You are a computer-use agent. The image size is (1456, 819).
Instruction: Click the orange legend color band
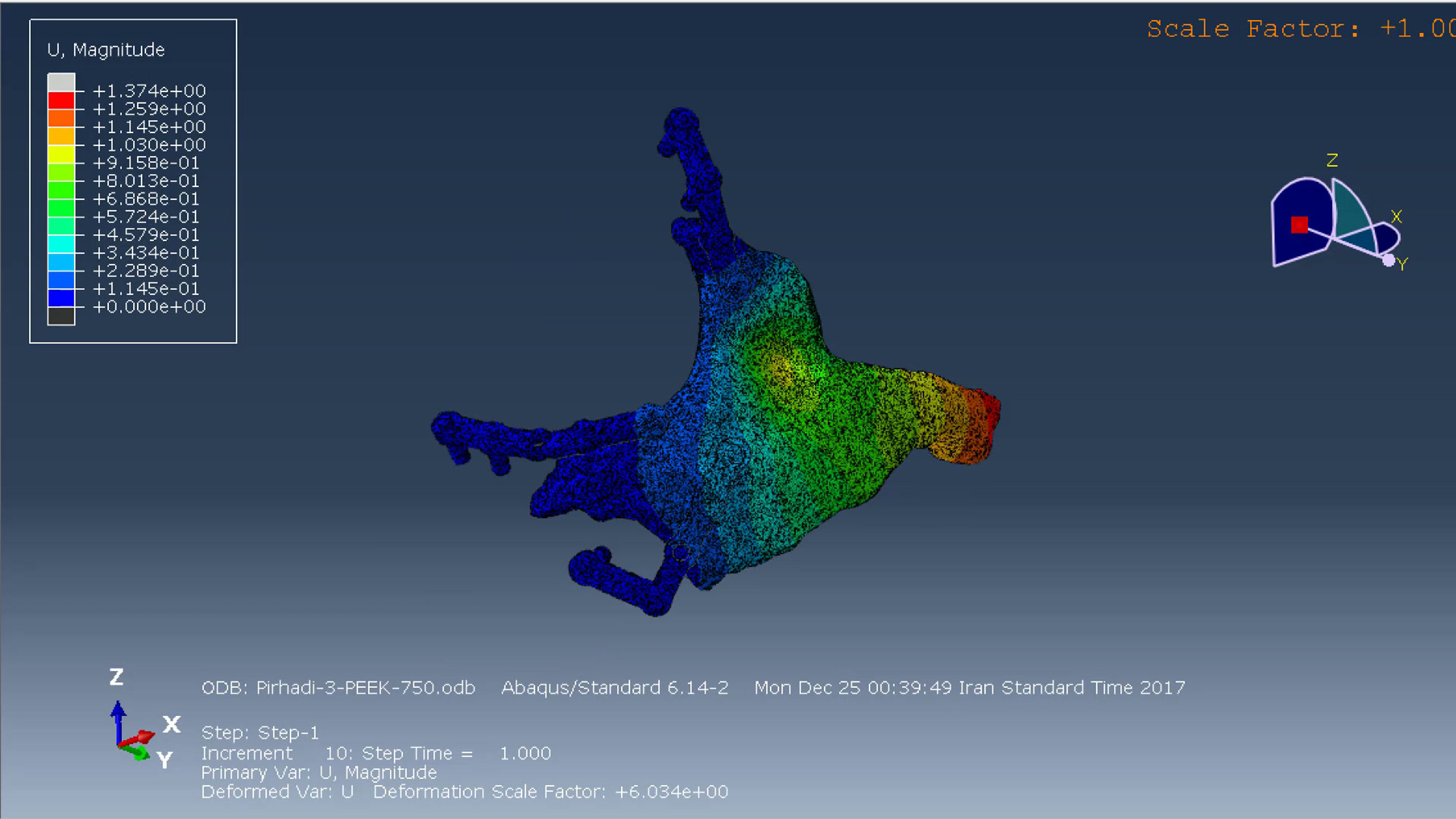61,118
